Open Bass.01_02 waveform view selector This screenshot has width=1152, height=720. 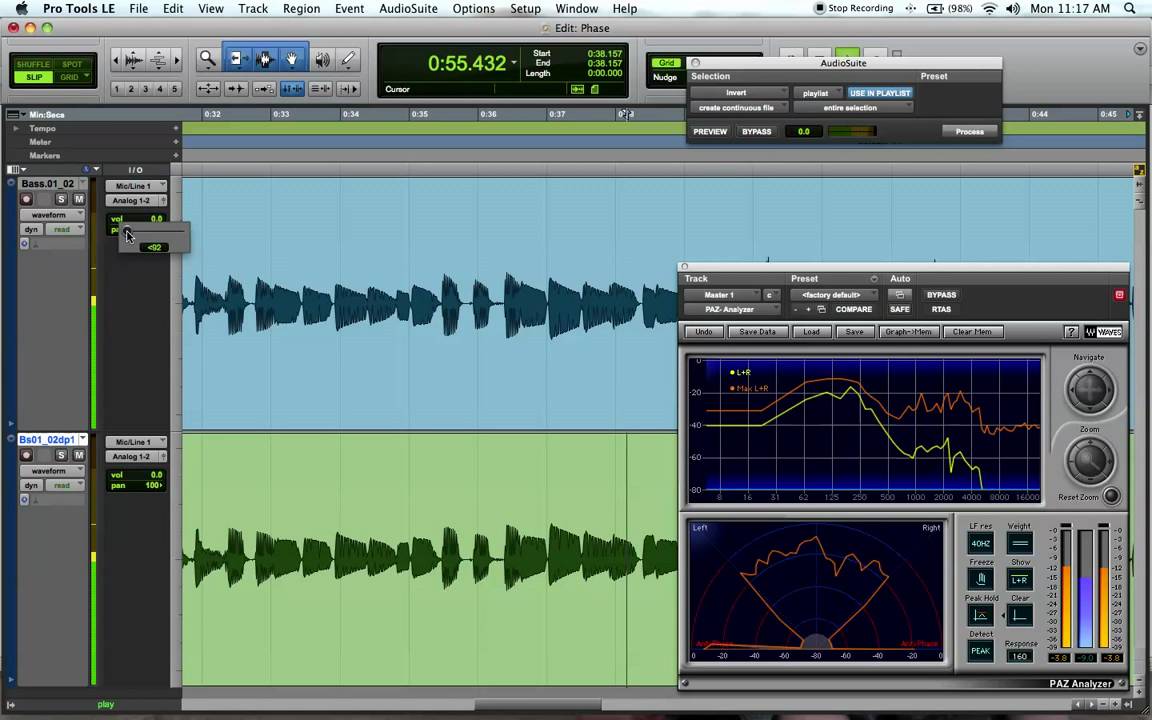(52, 215)
